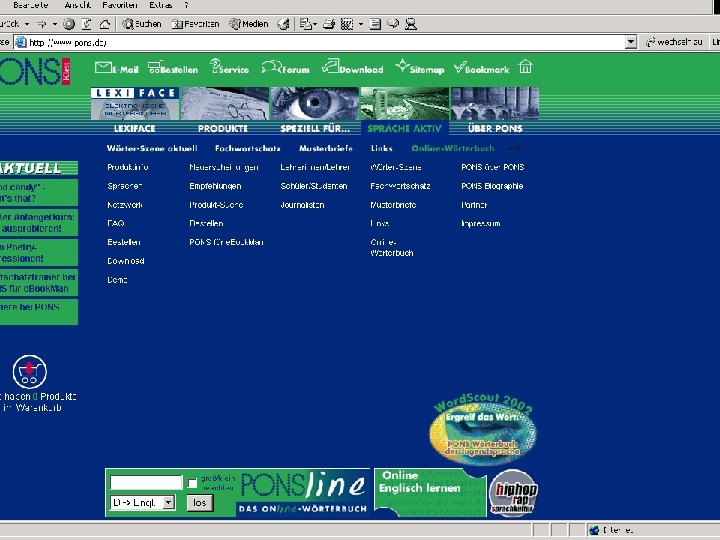Image resolution: width=720 pixels, height=540 pixels.
Task: Open green Online-Wörterbuch sub-navigation link
Action: (453, 148)
